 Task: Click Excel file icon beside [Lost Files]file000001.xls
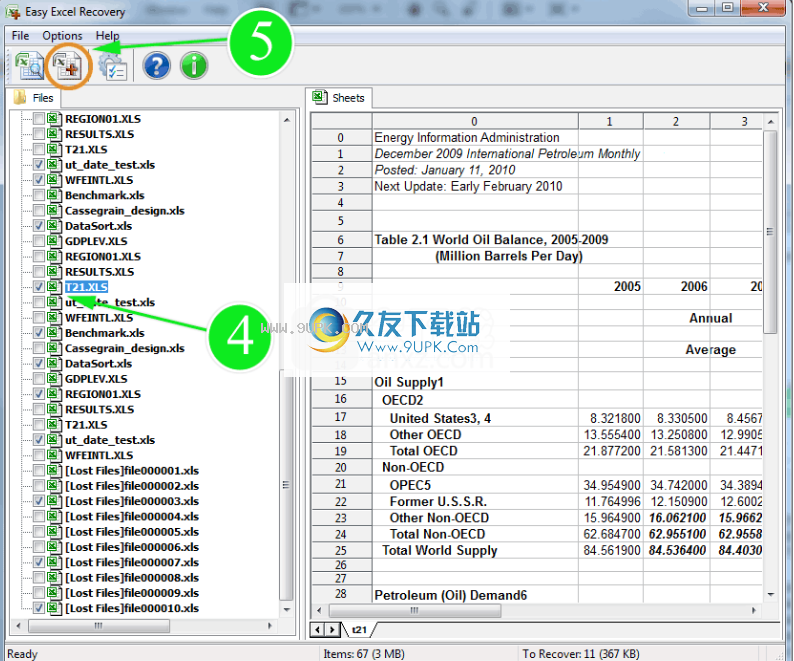54,470
